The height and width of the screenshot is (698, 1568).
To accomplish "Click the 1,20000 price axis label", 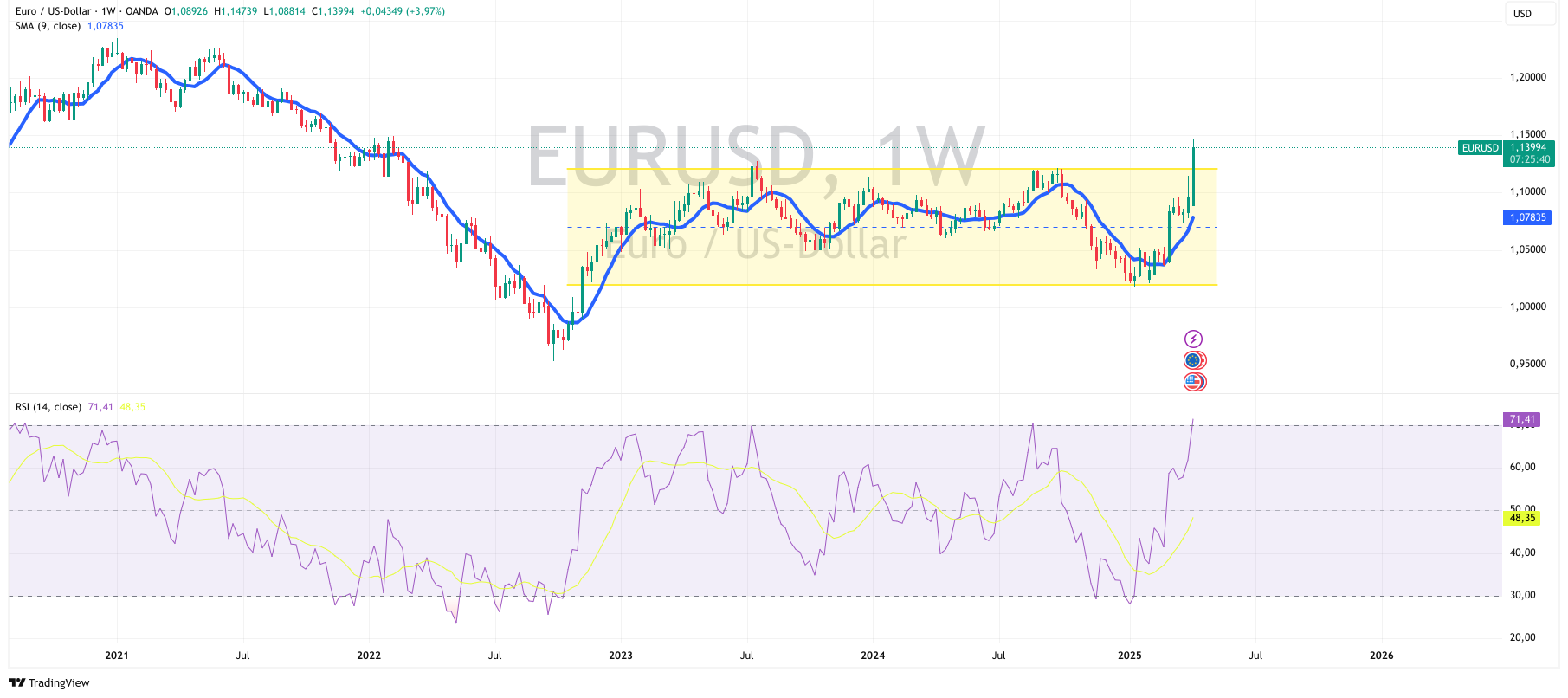I will [x=1528, y=77].
